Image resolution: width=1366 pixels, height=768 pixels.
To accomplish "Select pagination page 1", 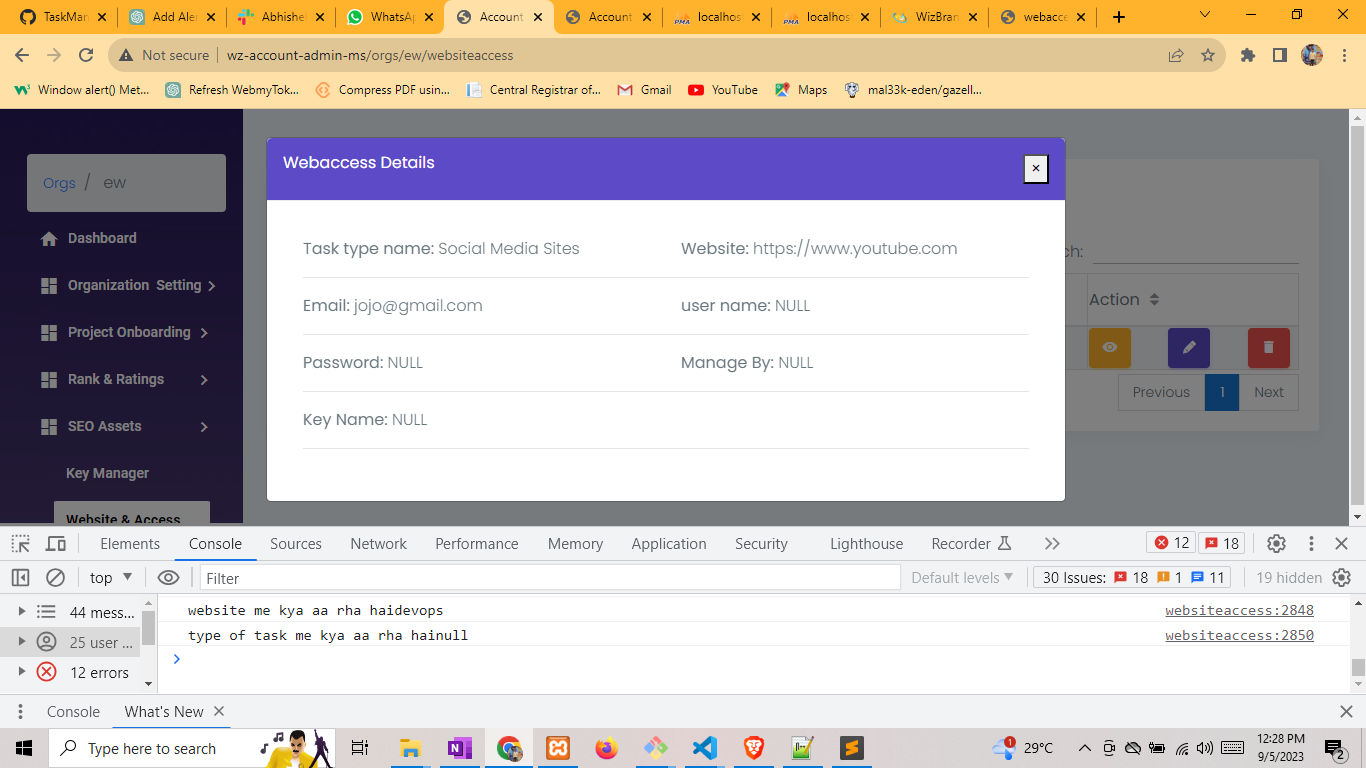I will [1222, 392].
